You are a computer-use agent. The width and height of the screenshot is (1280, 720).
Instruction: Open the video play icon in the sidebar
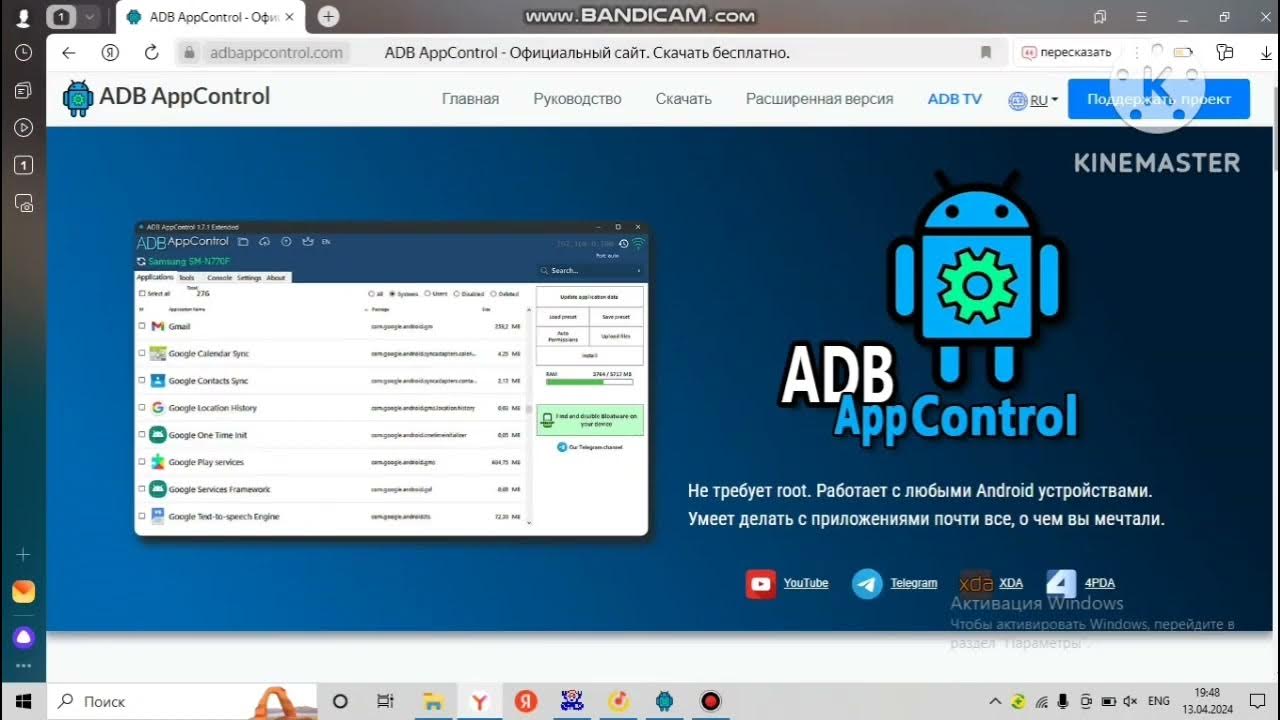[24, 128]
